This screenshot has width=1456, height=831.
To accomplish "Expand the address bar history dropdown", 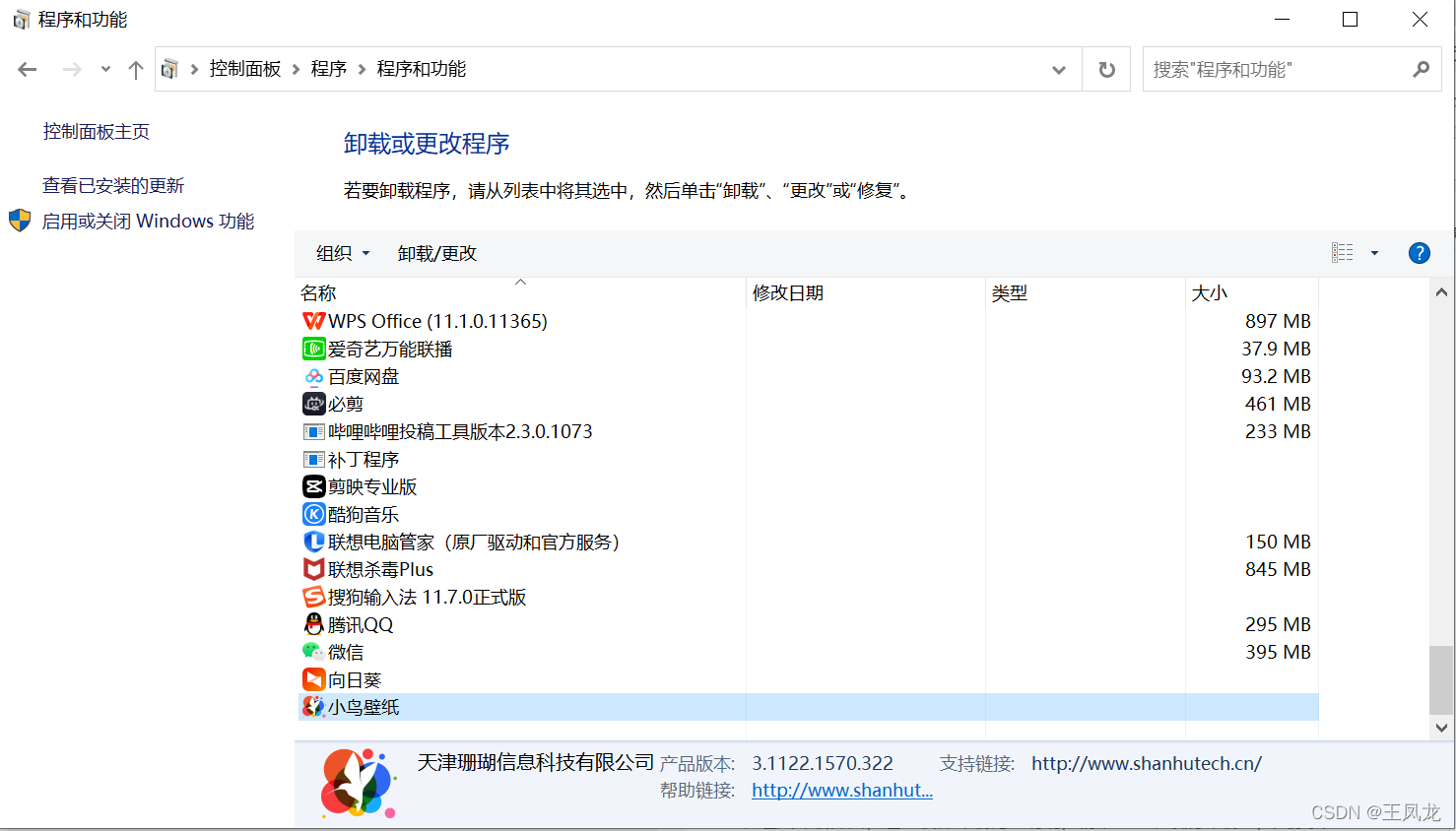I will coord(1059,69).
